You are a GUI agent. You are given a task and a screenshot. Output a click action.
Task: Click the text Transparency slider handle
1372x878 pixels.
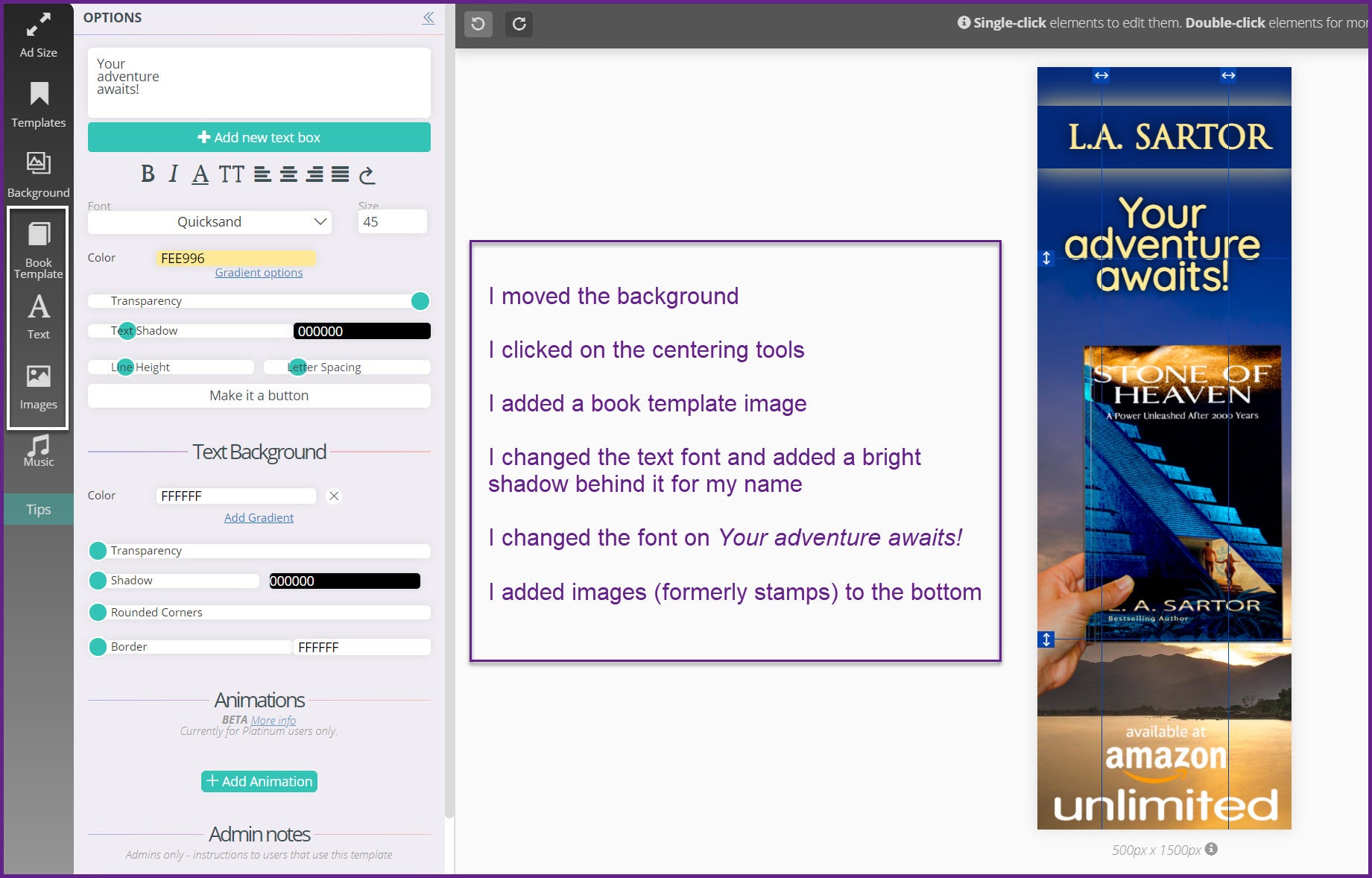tap(420, 301)
